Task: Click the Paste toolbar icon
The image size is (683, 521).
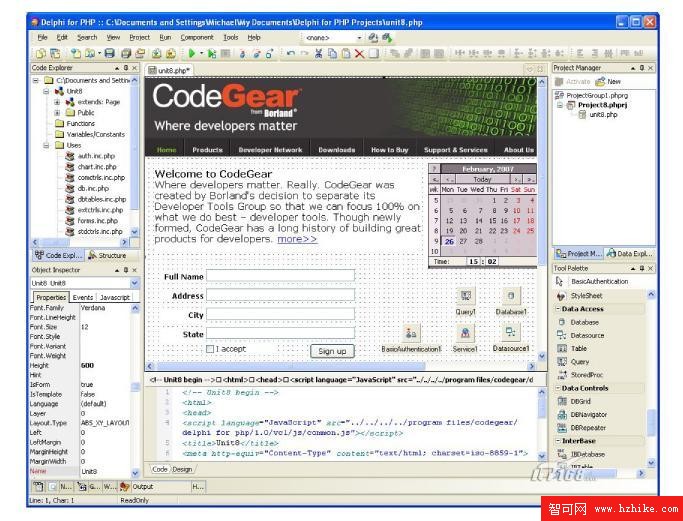Action: tap(346, 54)
